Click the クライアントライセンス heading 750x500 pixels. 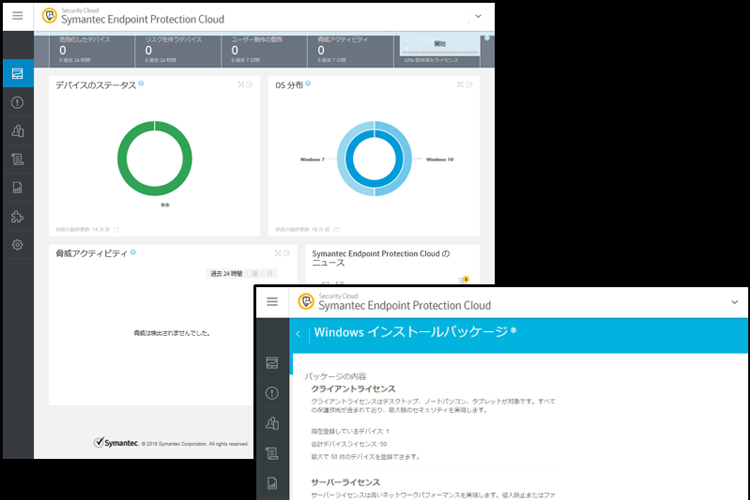353,389
